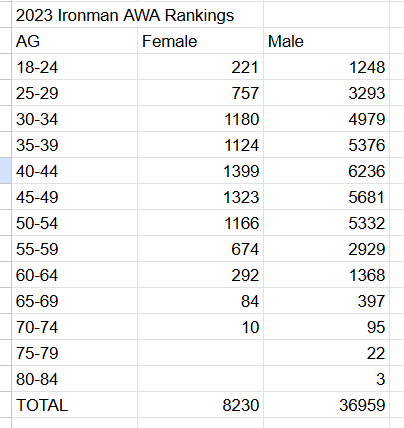The height and width of the screenshot is (428, 404).
Task: Select the 50-54 age group label
Action: [74, 223]
